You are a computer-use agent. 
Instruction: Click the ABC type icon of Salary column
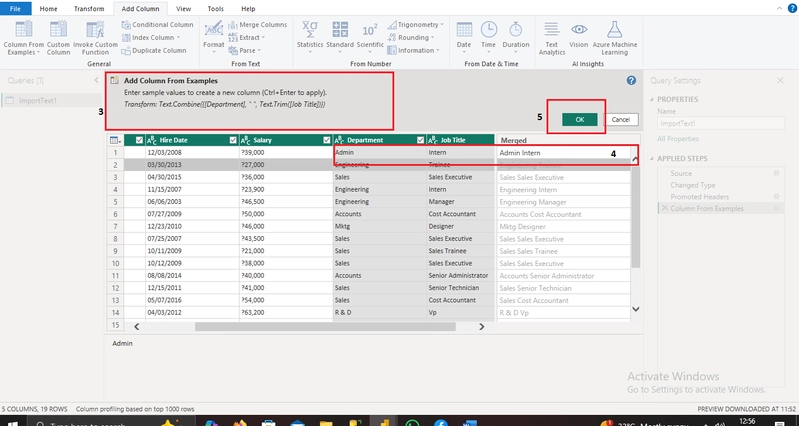(245, 140)
